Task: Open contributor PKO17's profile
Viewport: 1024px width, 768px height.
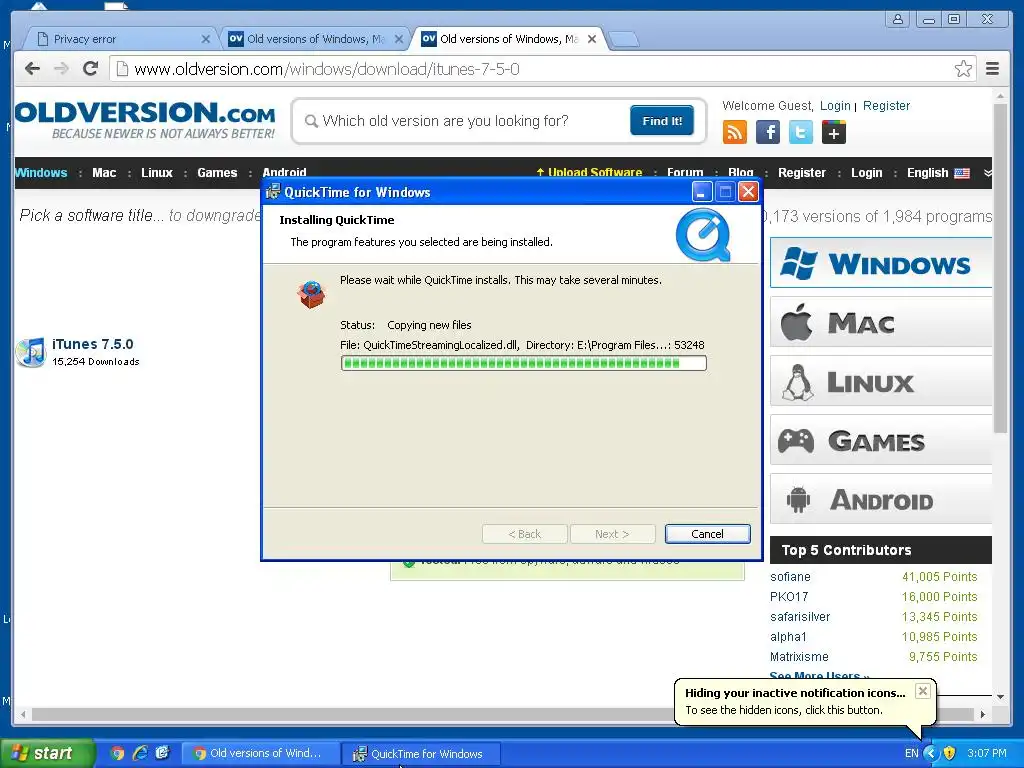Action: [789, 597]
